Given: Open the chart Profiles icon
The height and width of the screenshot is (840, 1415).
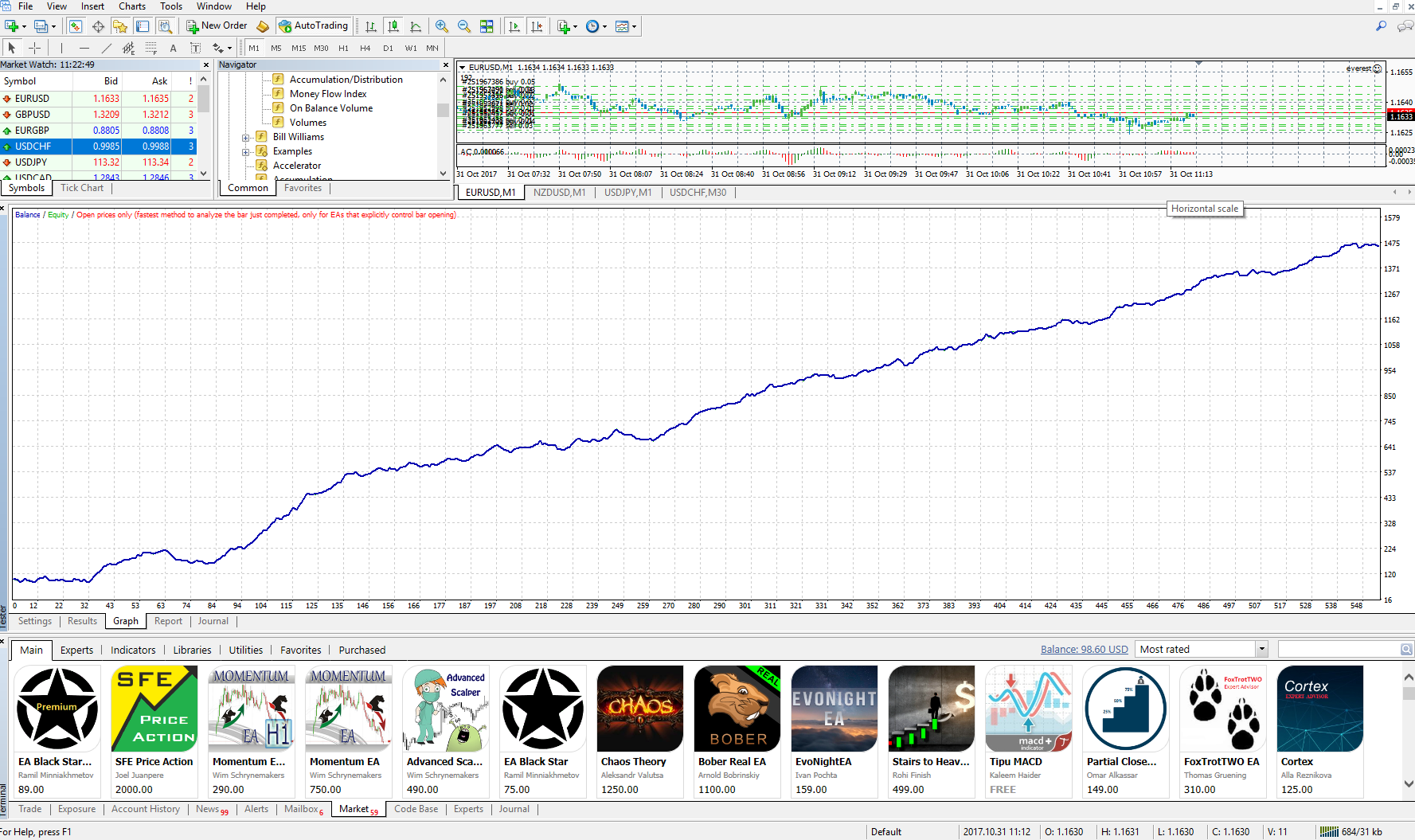Looking at the screenshot, I should (x=40, y=26).
